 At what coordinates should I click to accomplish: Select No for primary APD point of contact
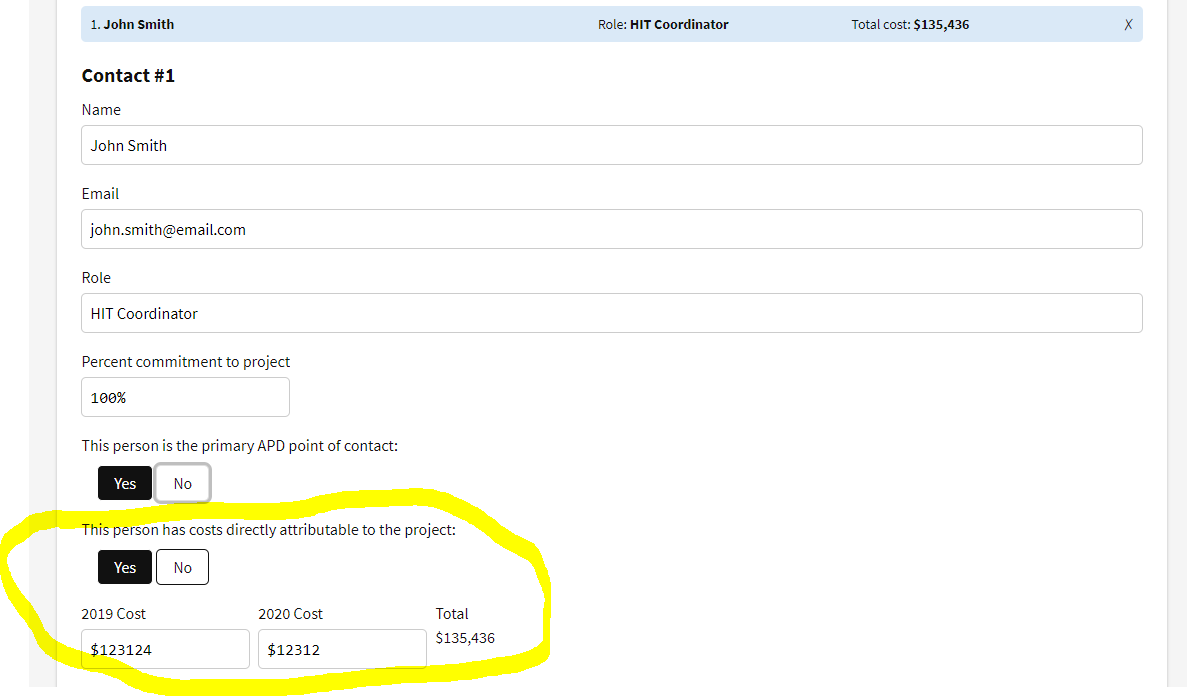pyautogui.click(x=182, y=483)
